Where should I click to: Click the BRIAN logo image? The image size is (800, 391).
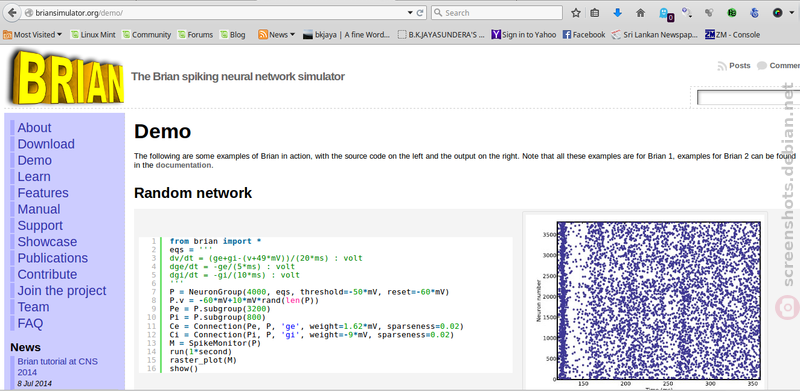pos(66,78)
